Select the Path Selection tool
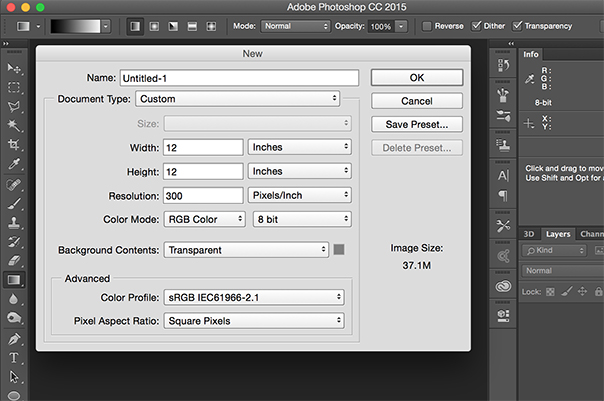 coord(14,377)
